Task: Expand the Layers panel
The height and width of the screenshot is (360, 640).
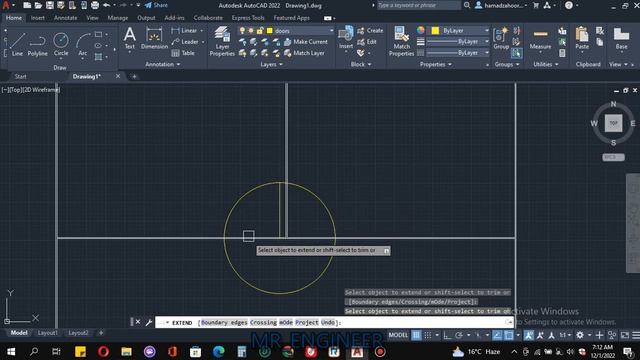Action: [x=271, y=64]
